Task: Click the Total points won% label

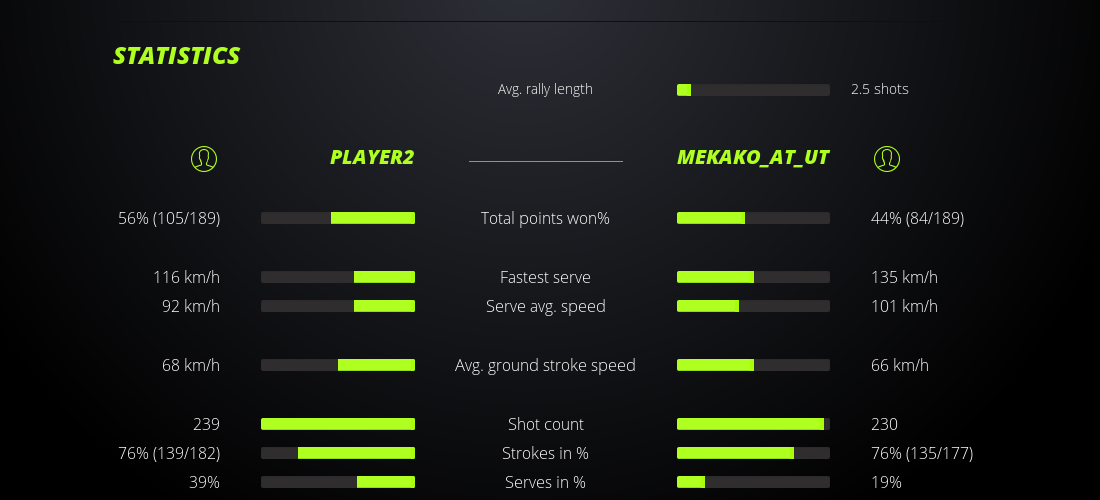Action: click(545, 218)
